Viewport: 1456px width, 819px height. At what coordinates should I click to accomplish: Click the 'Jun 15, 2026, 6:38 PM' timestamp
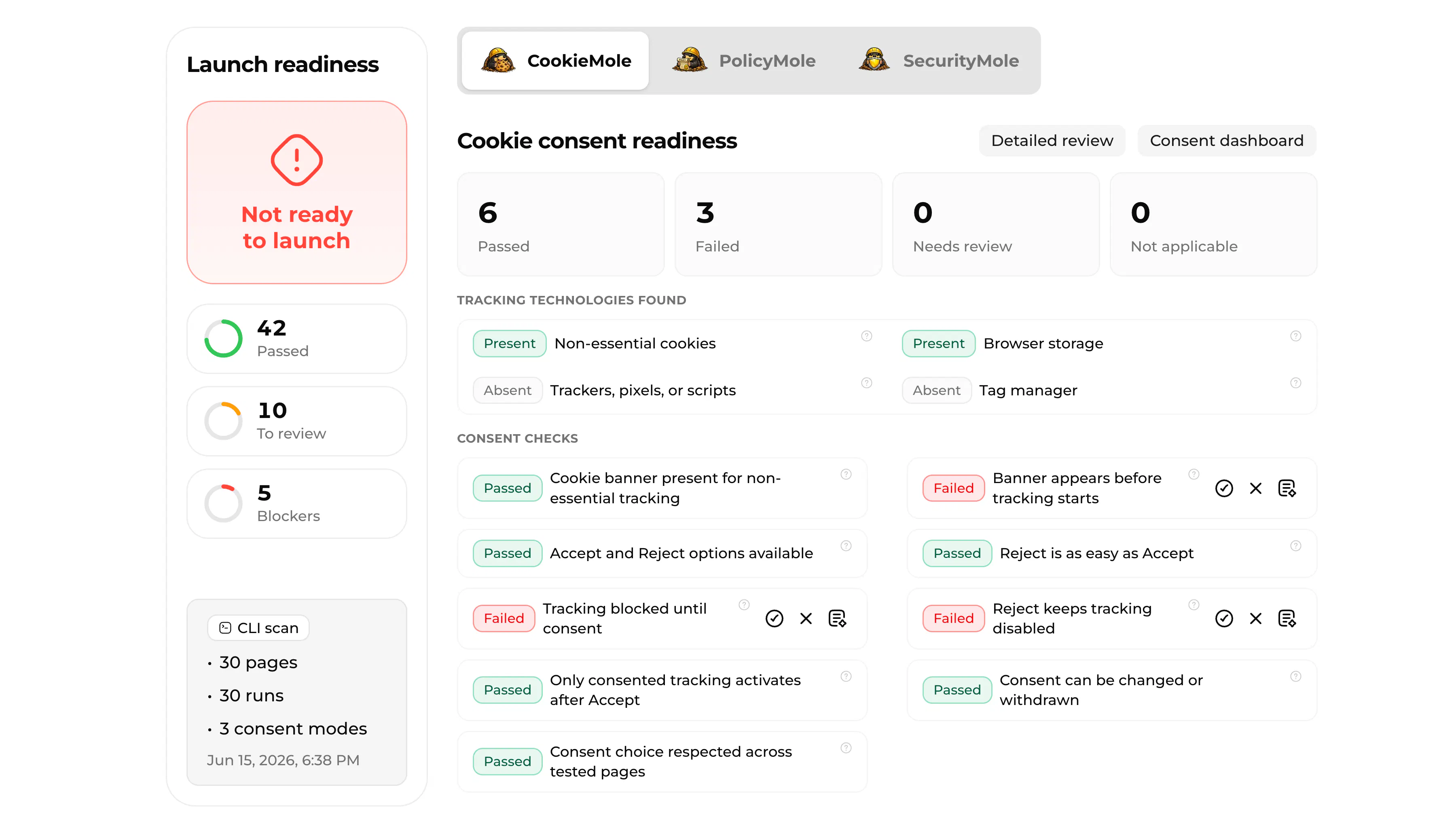point(283,761)
